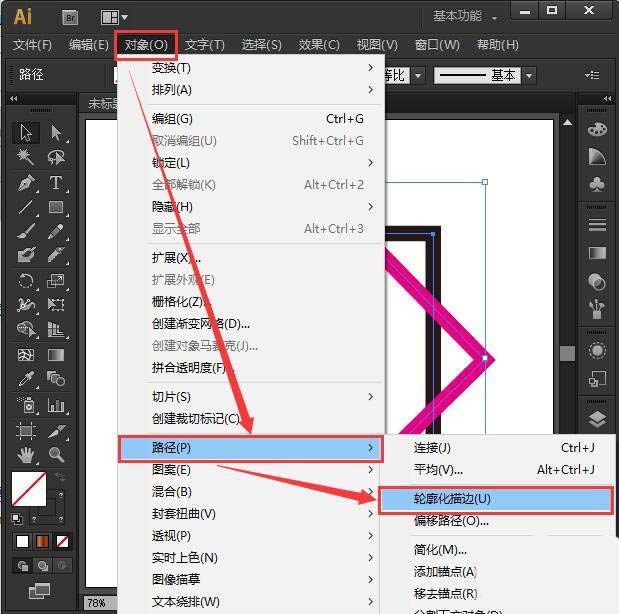Select the Pencil tool
Viewport: 619px width, 614px height.
[56, 231]
